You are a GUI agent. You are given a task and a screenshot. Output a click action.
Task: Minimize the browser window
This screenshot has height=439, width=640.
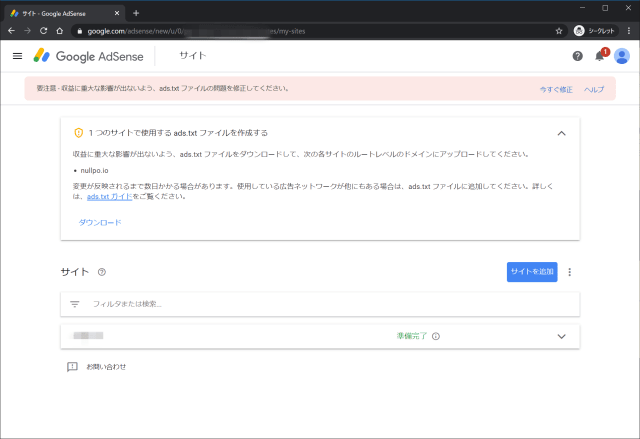pyautogui.click(x=582, y=8)
